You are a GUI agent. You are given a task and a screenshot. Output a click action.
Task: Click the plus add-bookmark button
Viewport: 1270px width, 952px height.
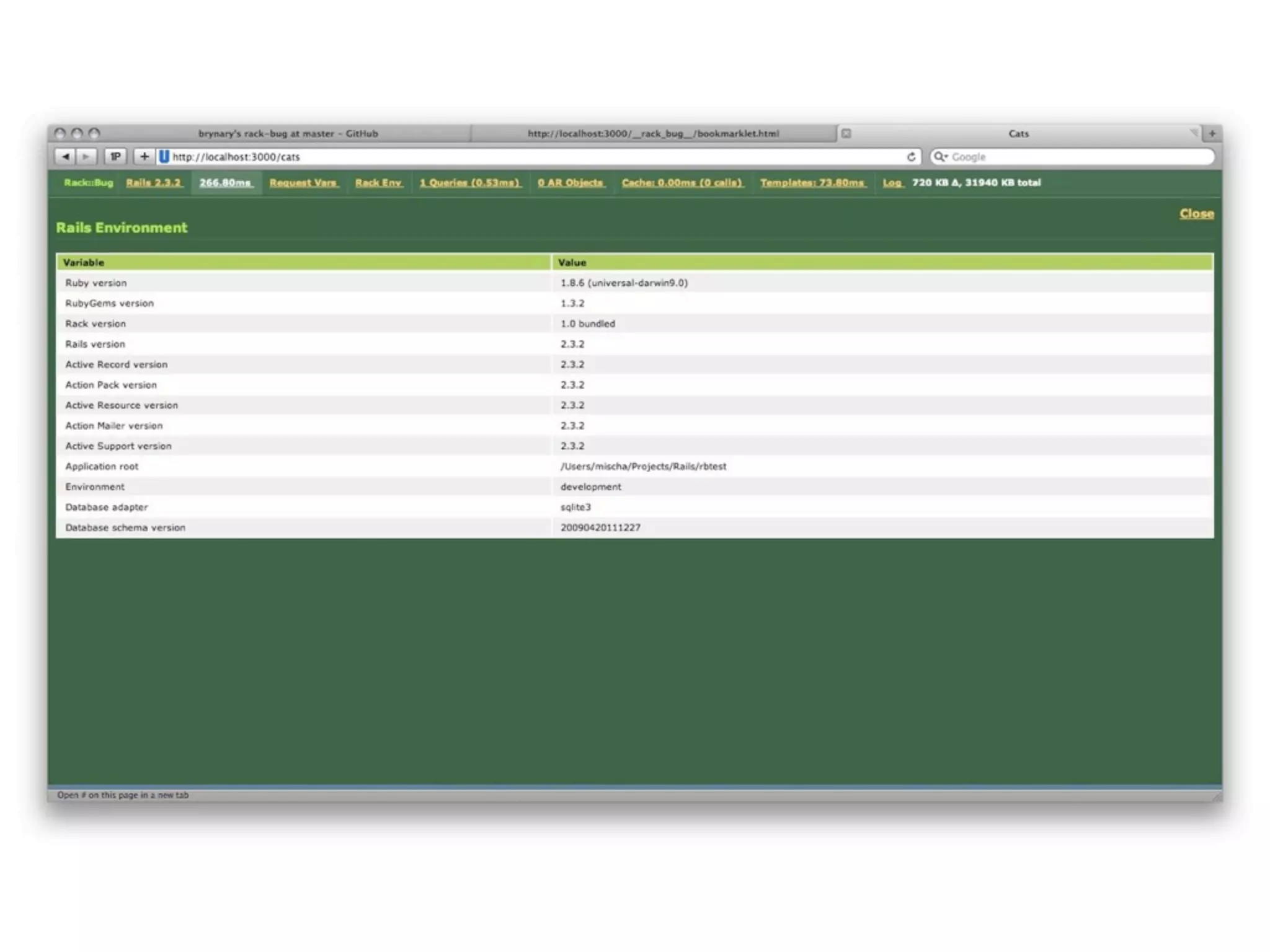(x=144, y=157)
